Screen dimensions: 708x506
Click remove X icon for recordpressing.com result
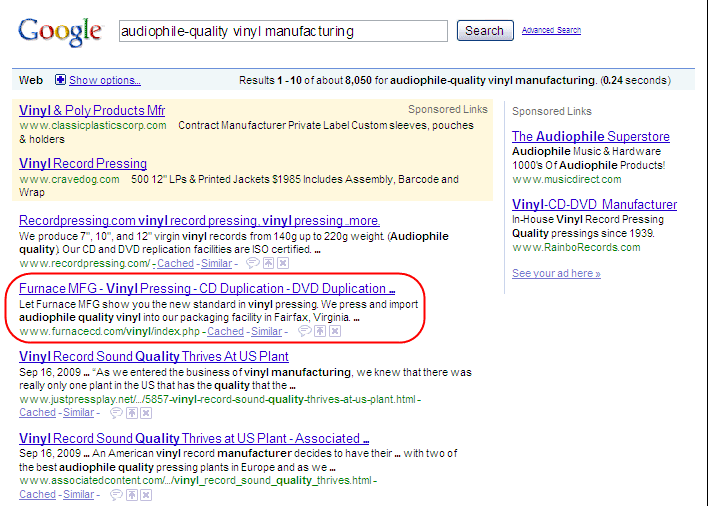(283, 263)
